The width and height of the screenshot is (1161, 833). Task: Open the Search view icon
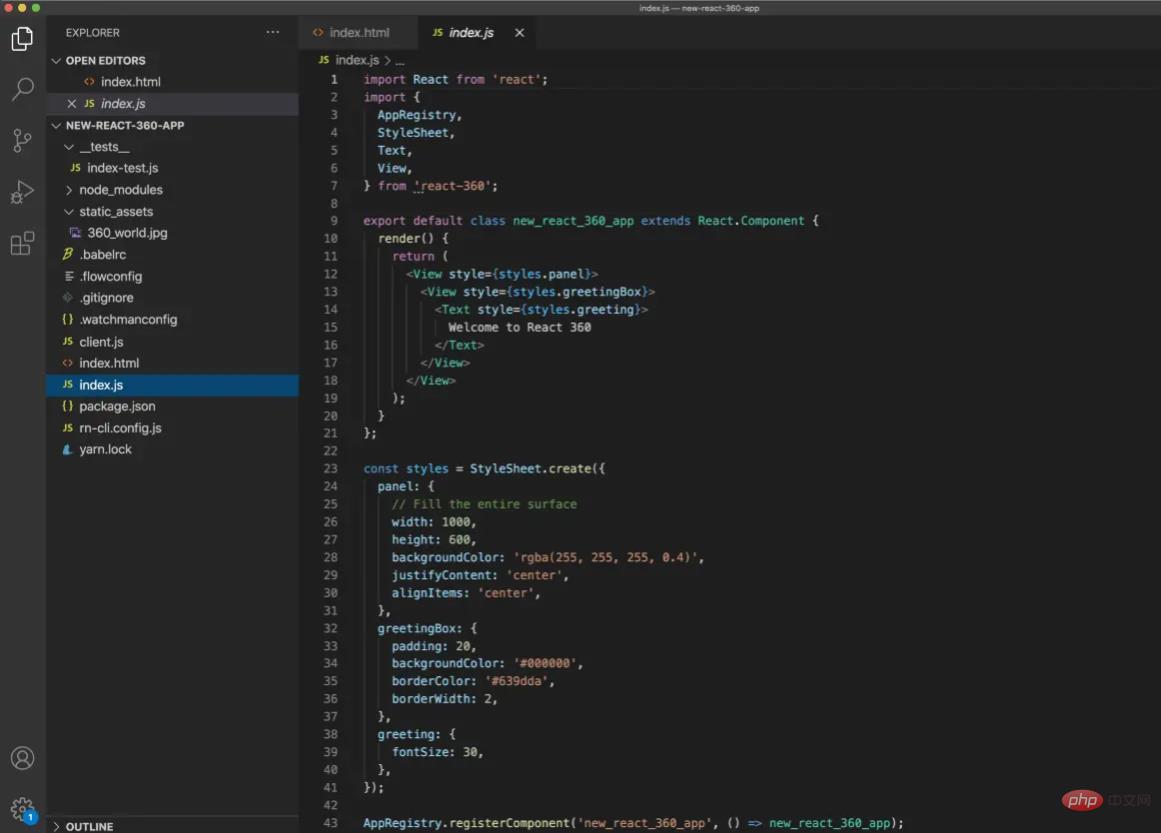pyautogui.click(x=22, y=90)
